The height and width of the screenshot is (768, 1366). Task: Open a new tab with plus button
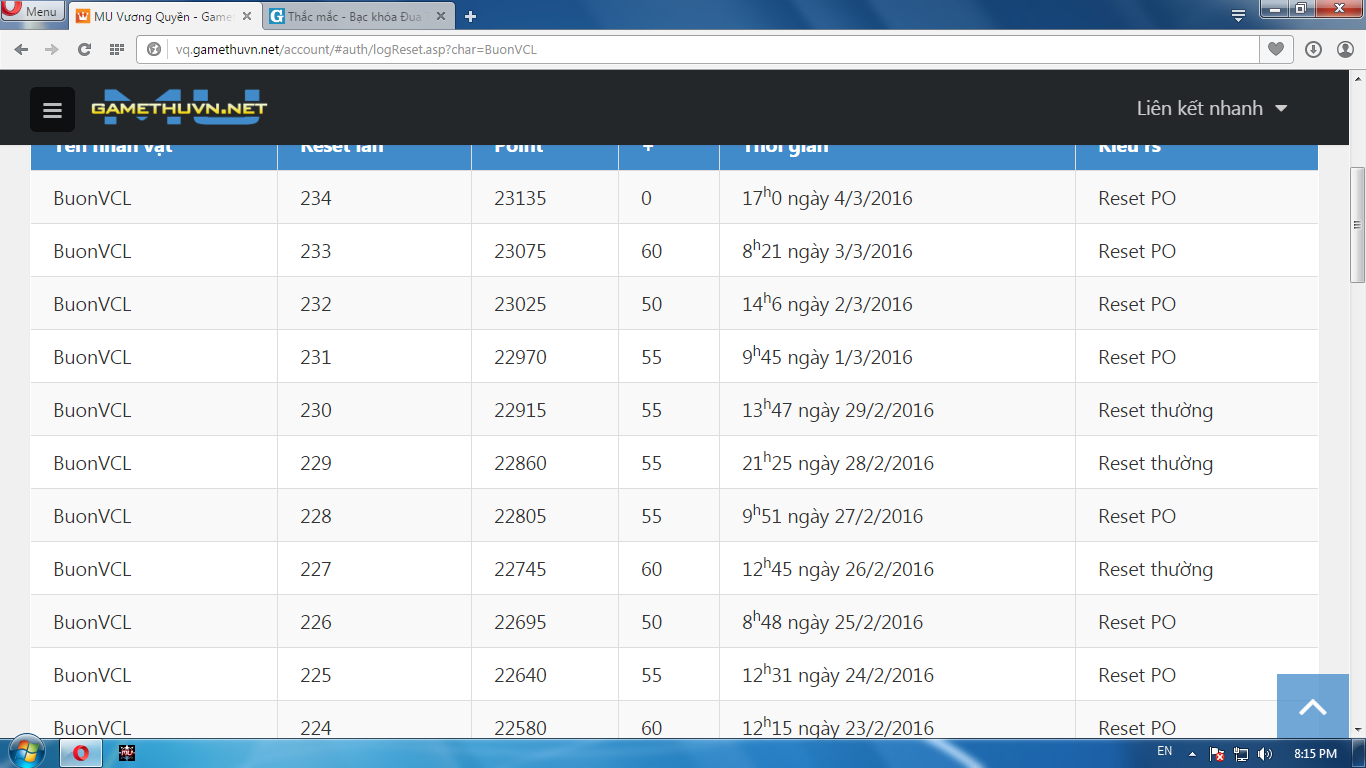pos(471,16)
